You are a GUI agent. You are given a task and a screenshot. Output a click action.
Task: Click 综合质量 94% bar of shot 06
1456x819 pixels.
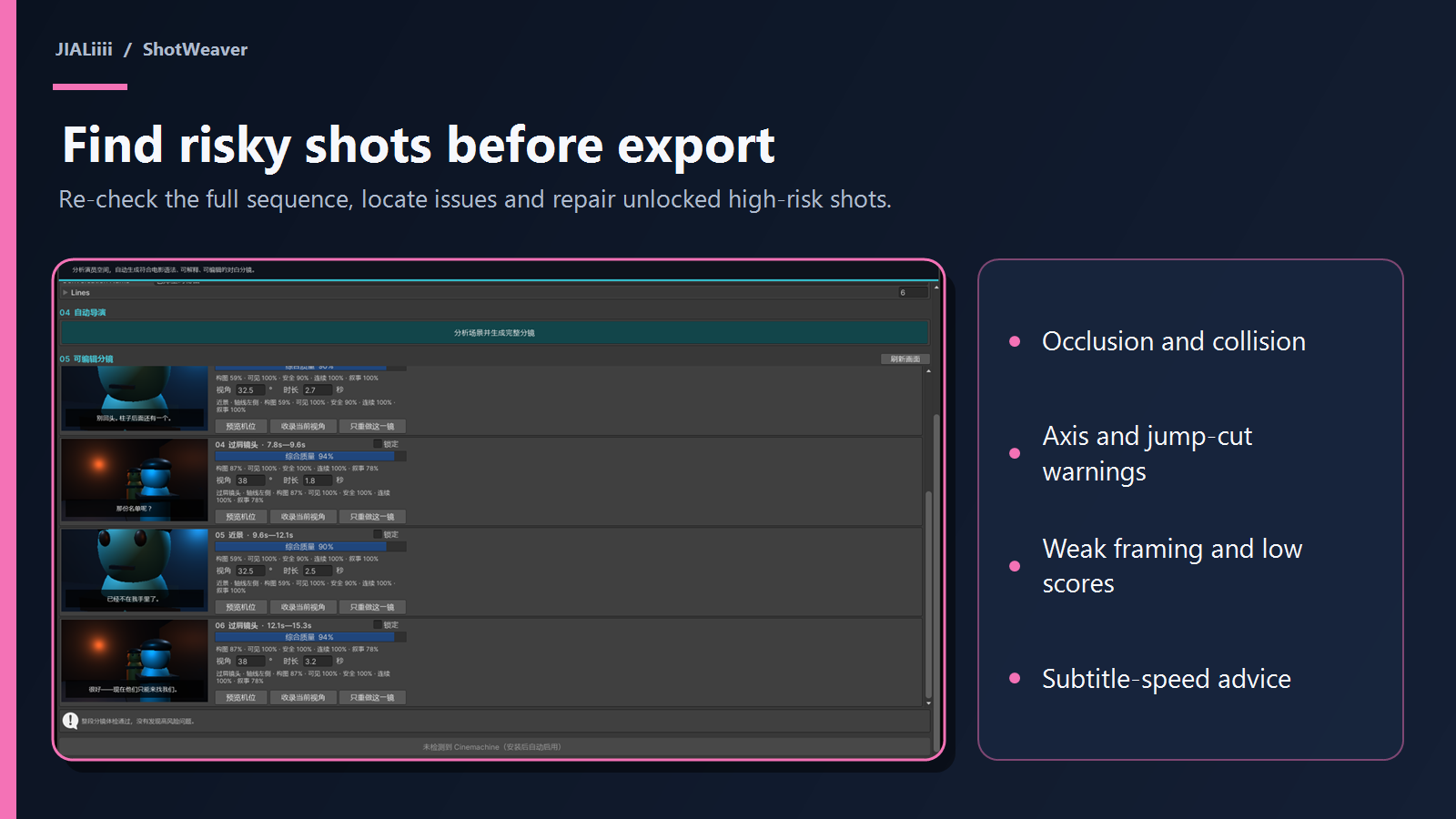(x=310, y=637)
